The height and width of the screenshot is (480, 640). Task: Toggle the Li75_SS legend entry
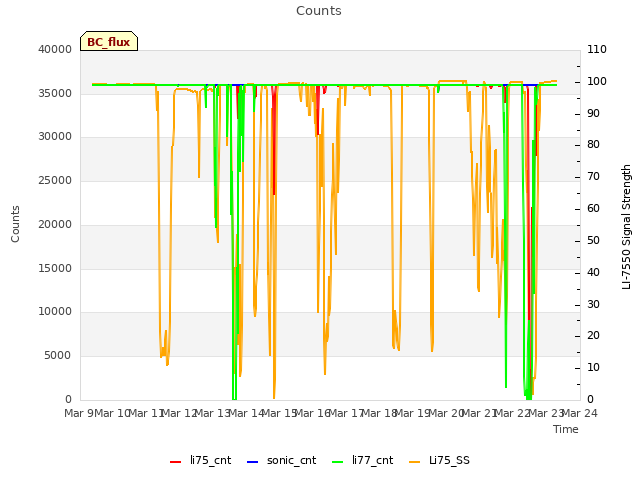click(439, 461)
